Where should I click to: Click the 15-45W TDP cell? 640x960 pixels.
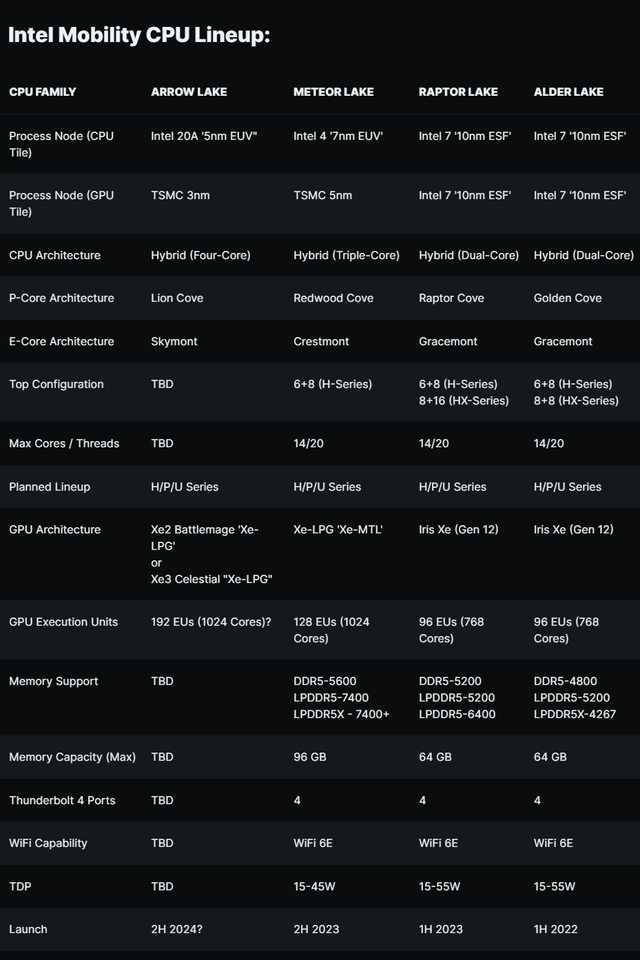click(x=318, y=886)
